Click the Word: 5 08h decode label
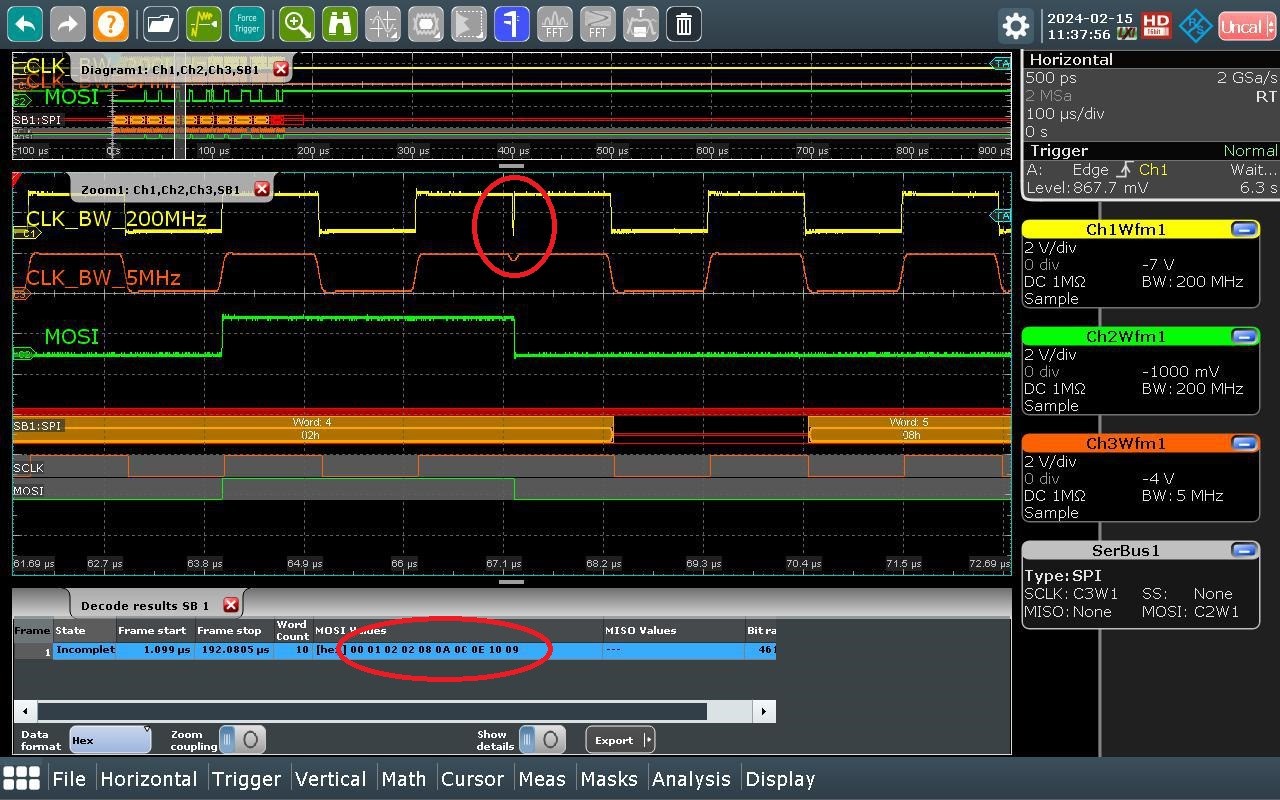The width and height of the screenshot is (1280, 800). (x=909, y=428)
